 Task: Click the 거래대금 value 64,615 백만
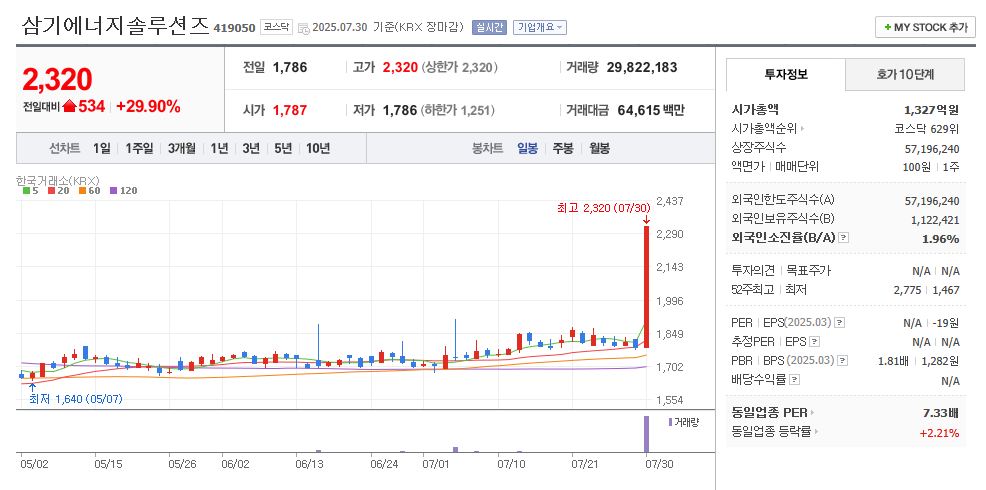pyautogui.click(x=651, y=110)
